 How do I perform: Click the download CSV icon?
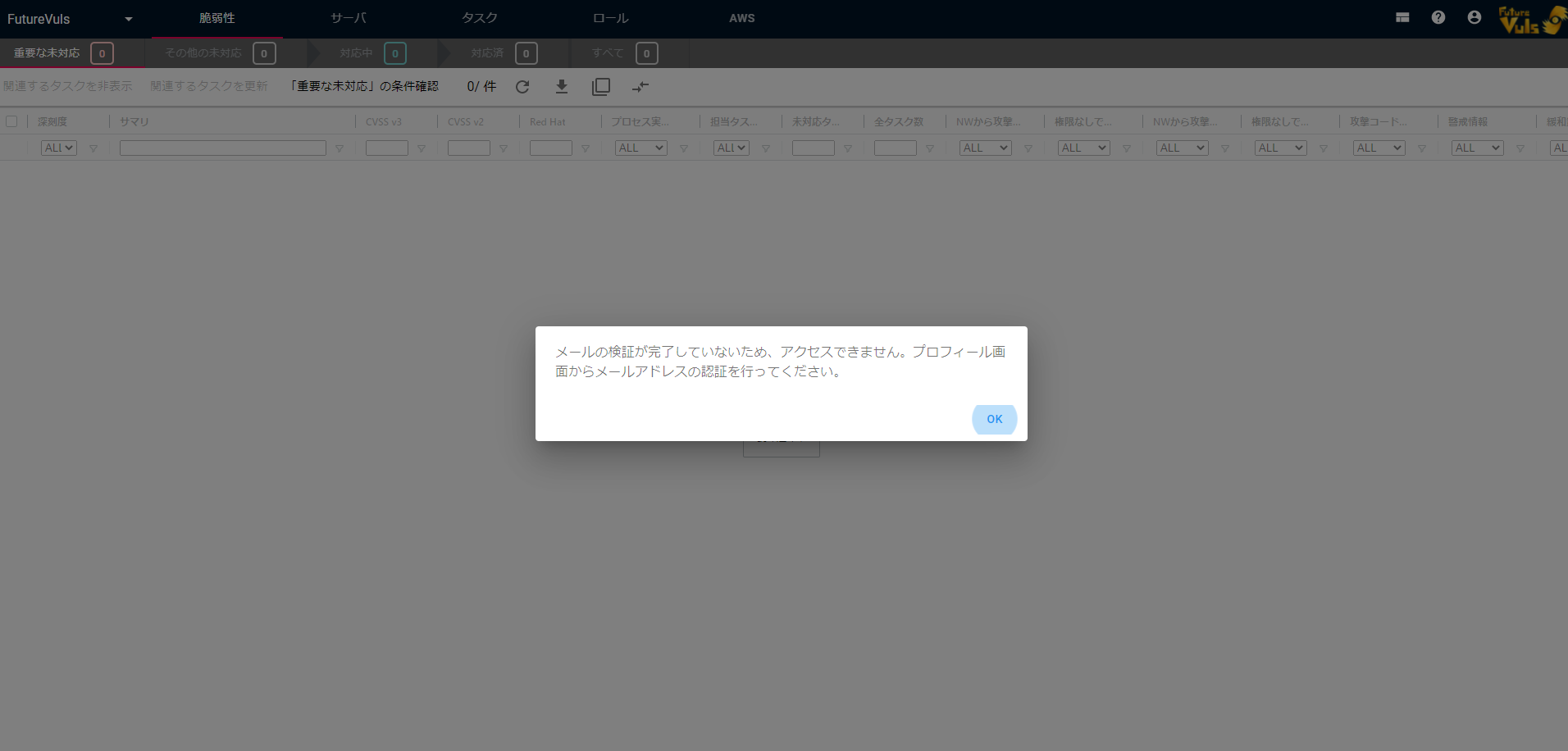[562, 86]
